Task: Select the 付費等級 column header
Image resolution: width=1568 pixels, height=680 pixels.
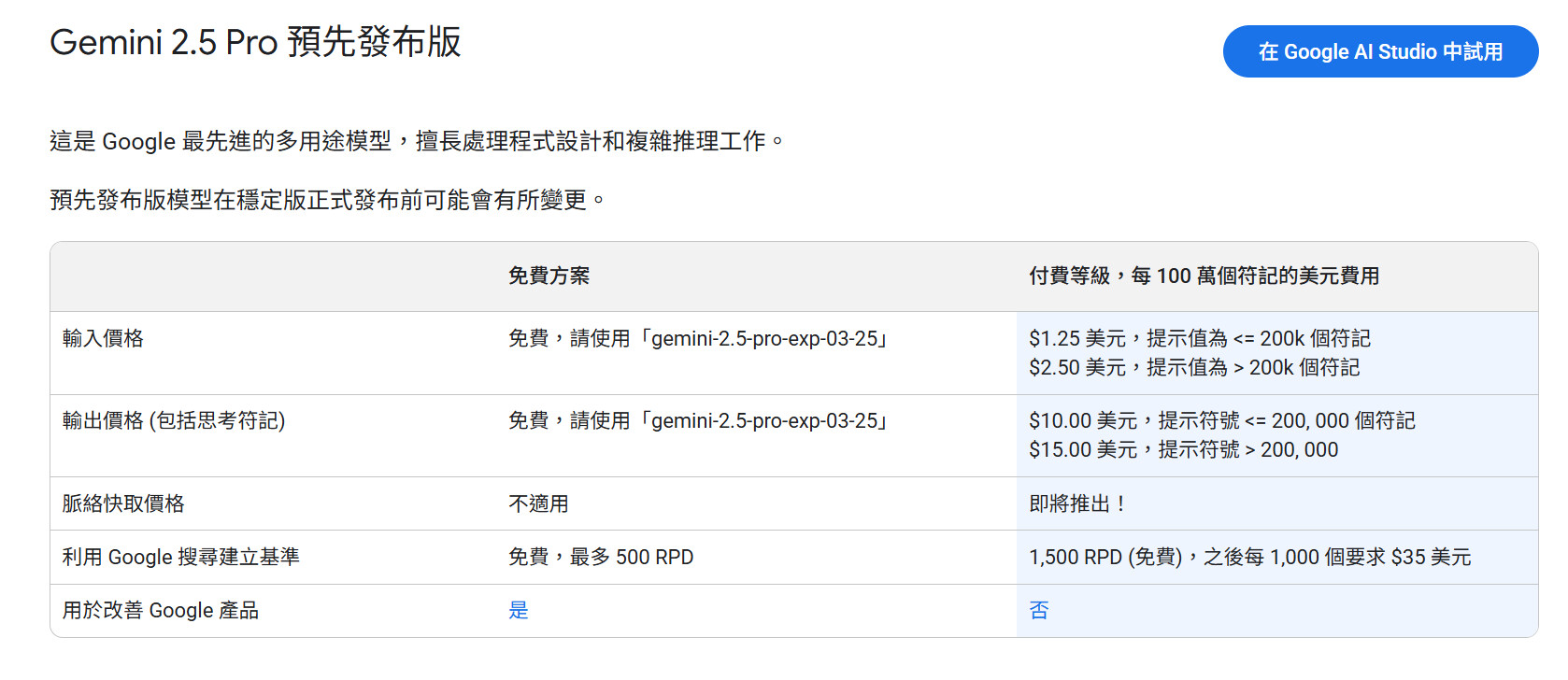Action: coord(1204,276)
